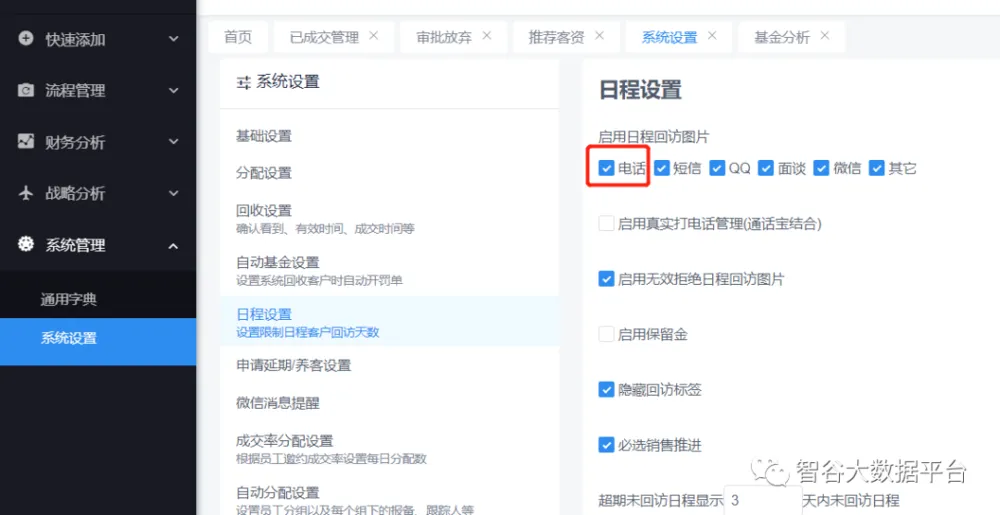
Task: Click the 系统管理 gear icon
Action: click(x=26, y=245)
